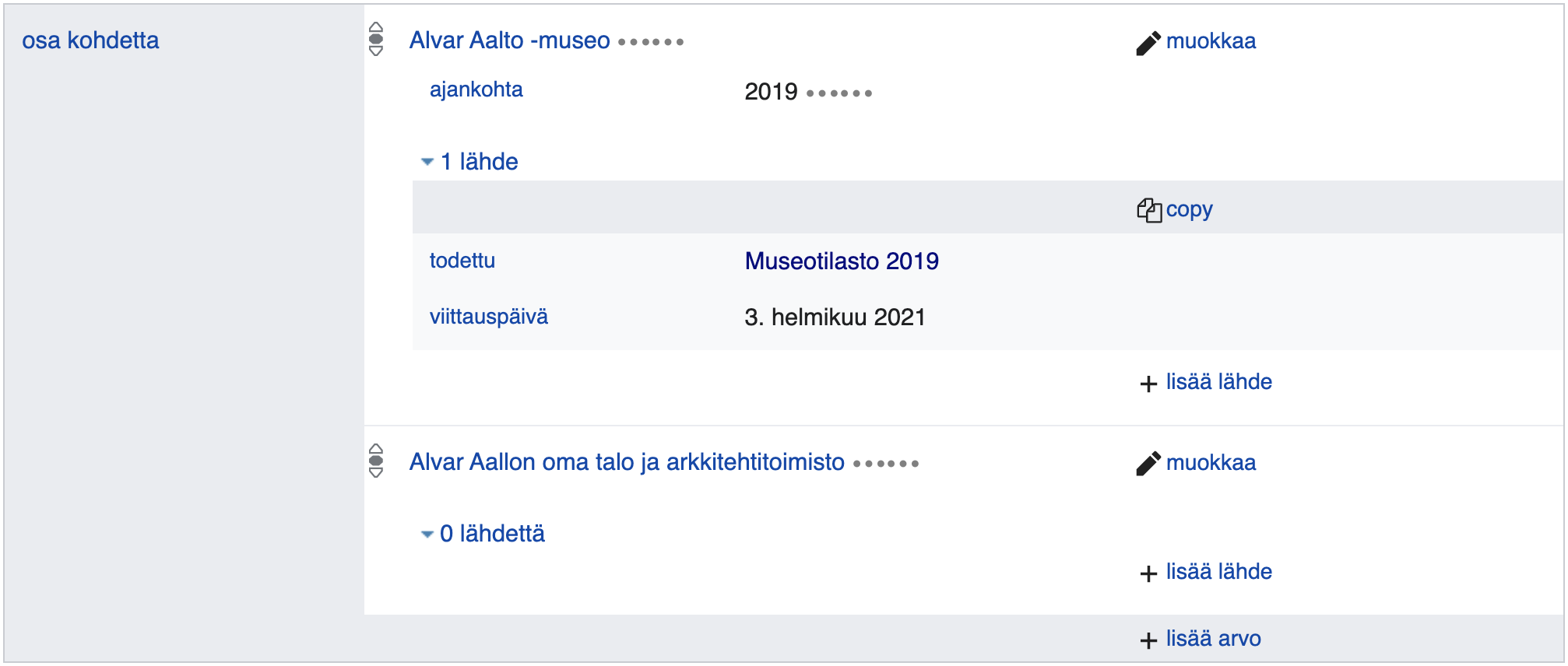This screenshot has width=1568, height=666.
Task: Click muokkaa for Alvar Aalto -museo
Action: tap(1211, 41)
